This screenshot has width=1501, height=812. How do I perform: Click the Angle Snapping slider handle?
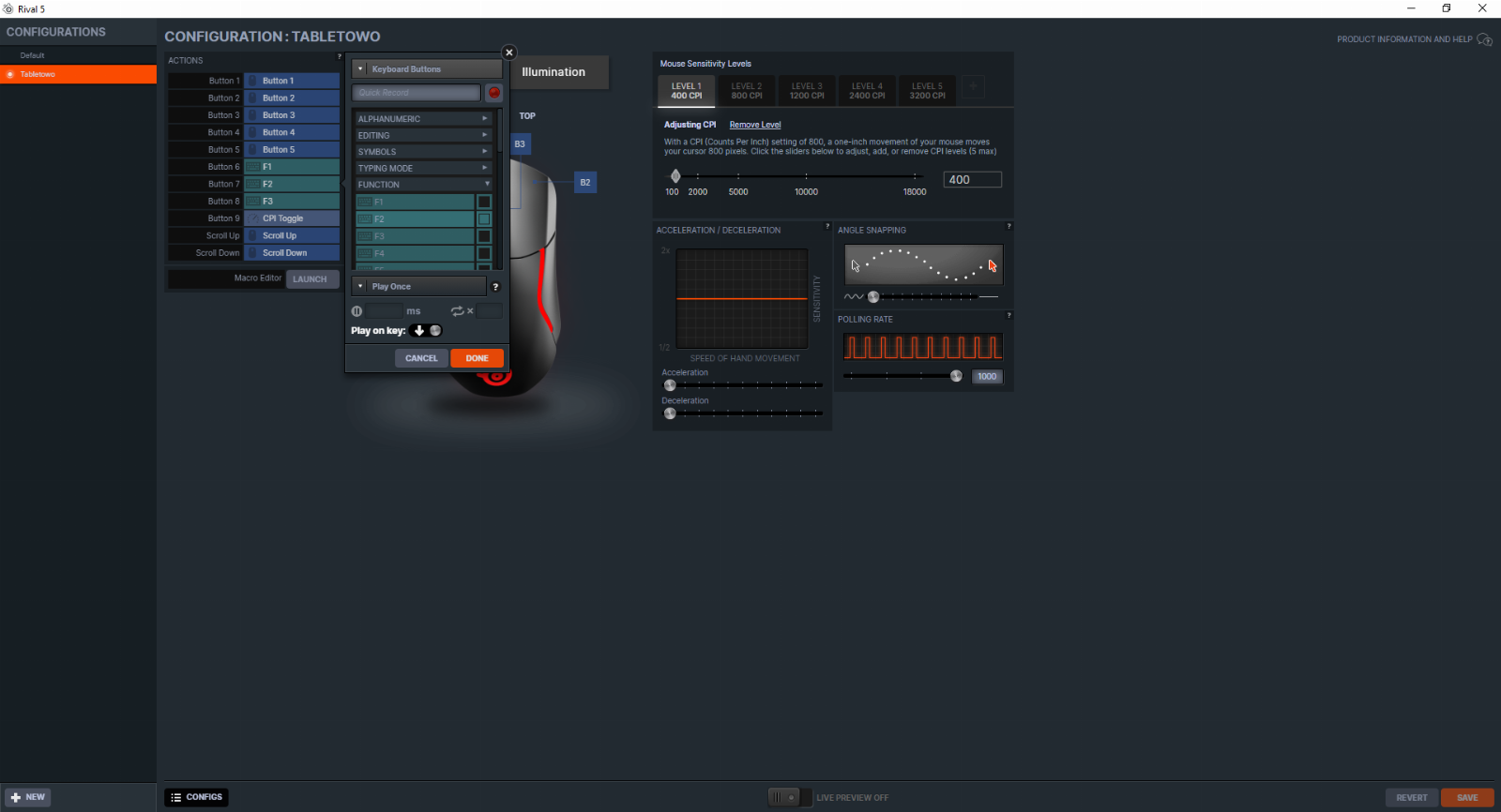tap(873, 297)
